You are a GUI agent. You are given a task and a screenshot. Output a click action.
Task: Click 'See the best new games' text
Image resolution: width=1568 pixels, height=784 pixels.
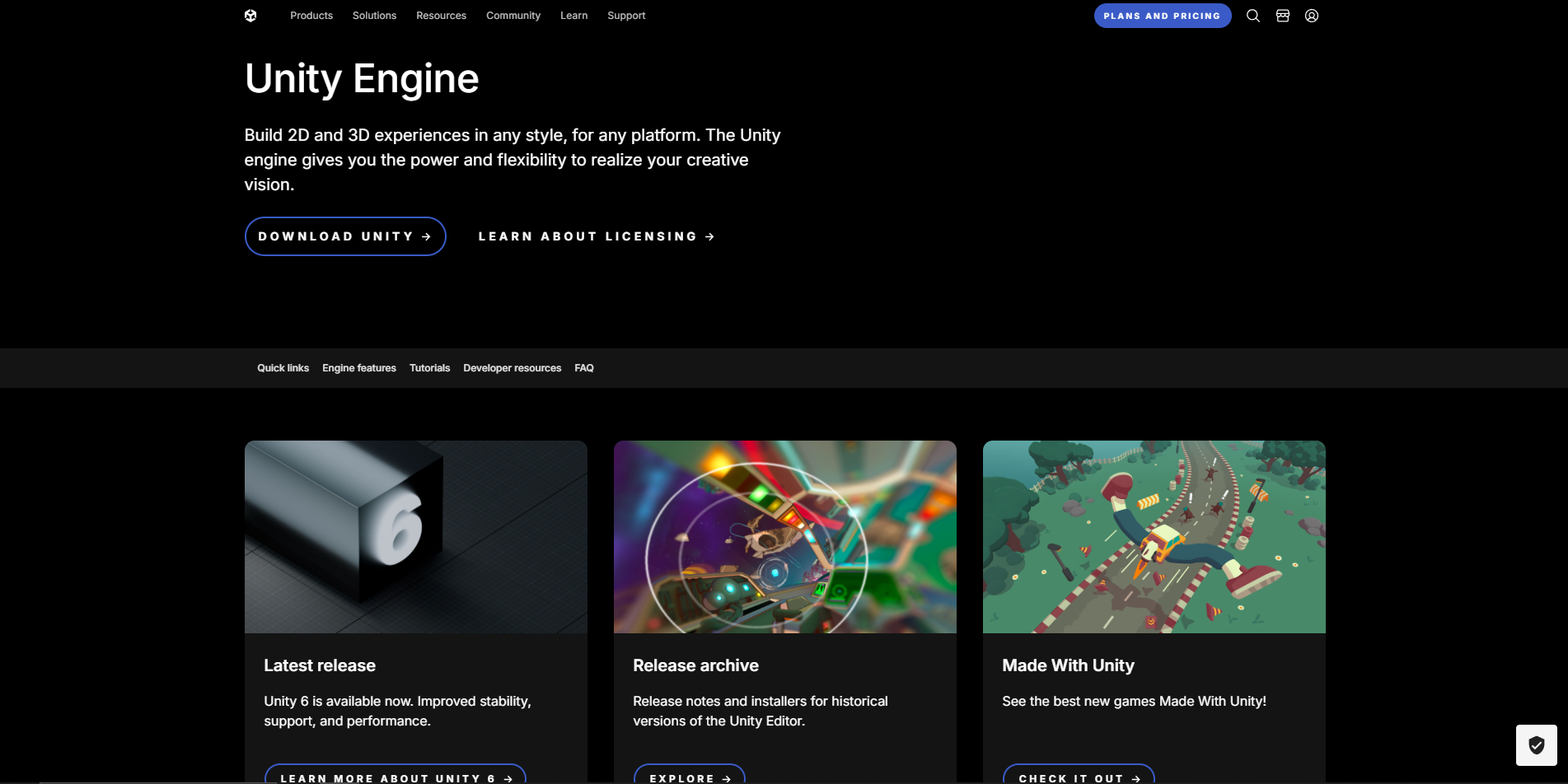tap(1134, 701)
